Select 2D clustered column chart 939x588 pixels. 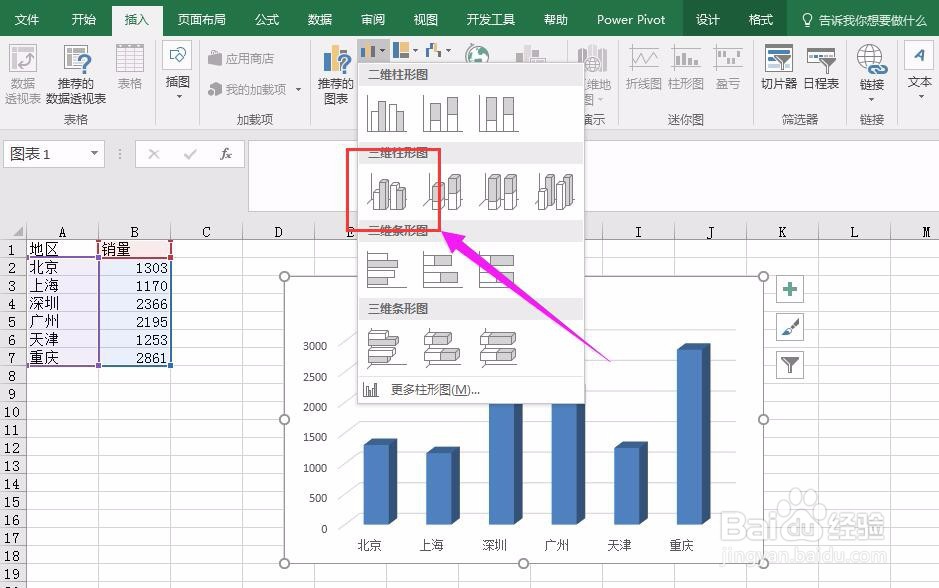click(x=386, y=114)
